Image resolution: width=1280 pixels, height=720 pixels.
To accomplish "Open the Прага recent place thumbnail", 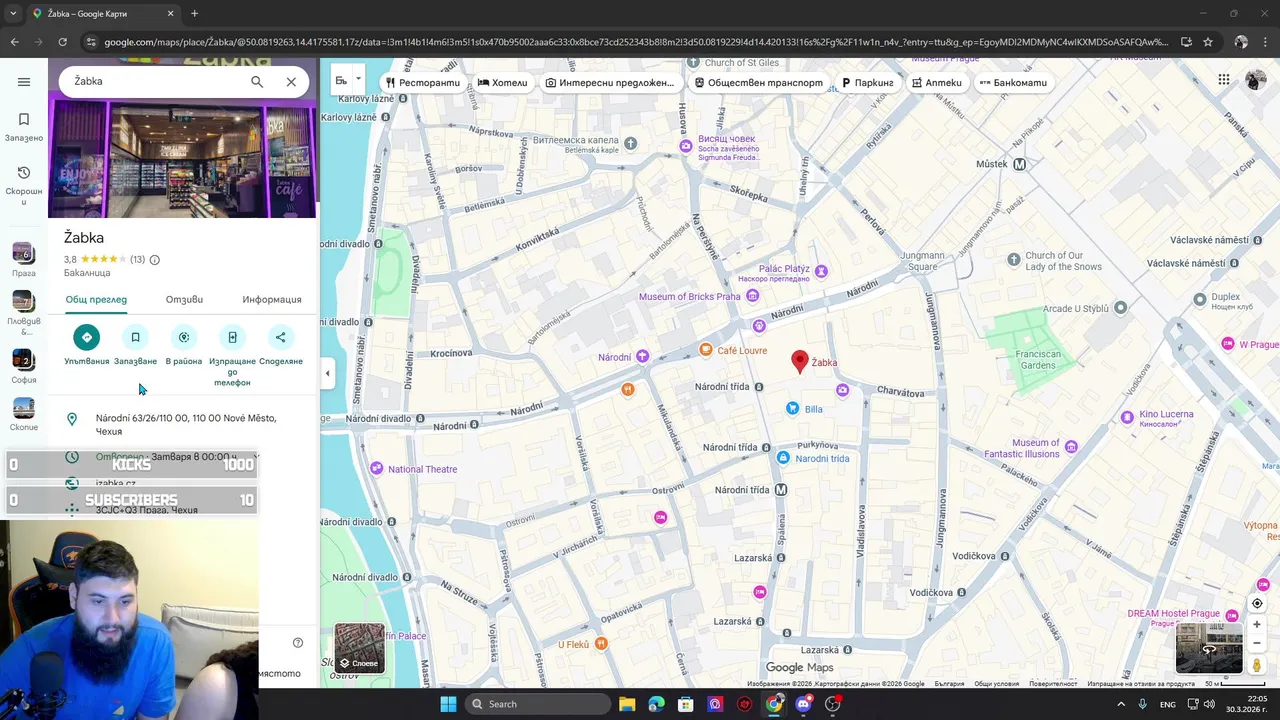I will coord(23,254).
